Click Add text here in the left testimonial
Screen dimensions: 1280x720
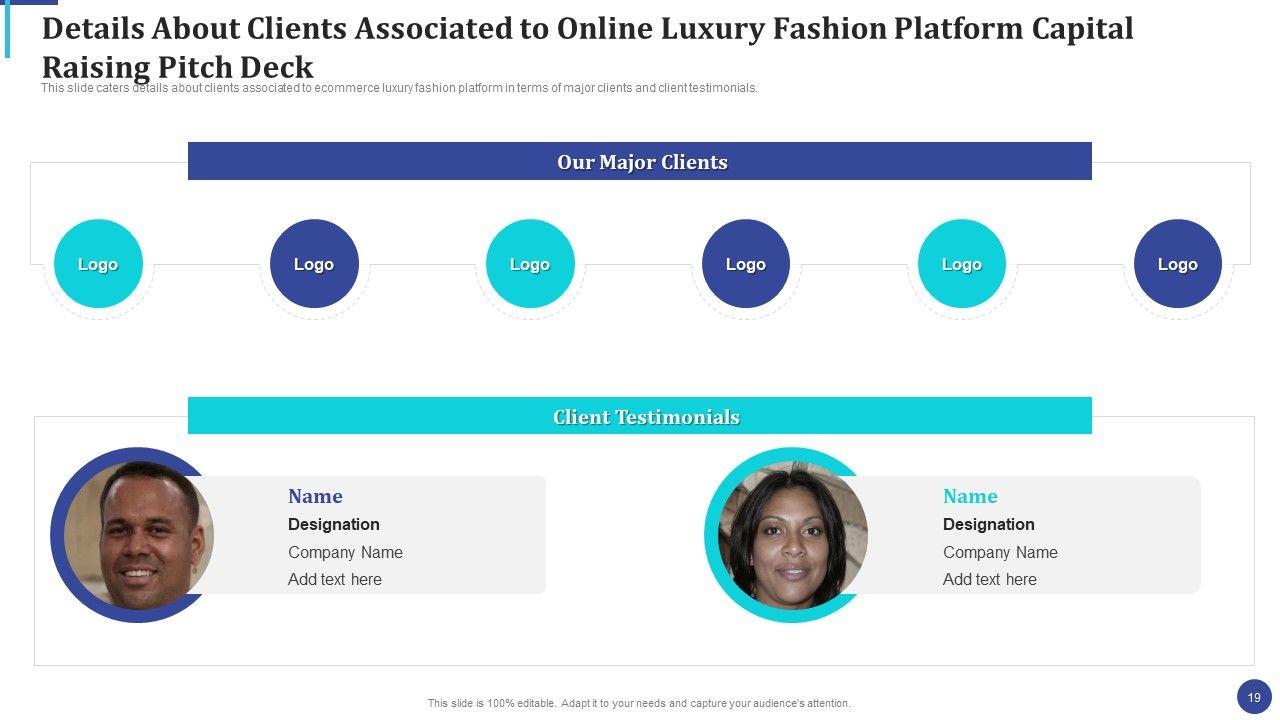335,579
